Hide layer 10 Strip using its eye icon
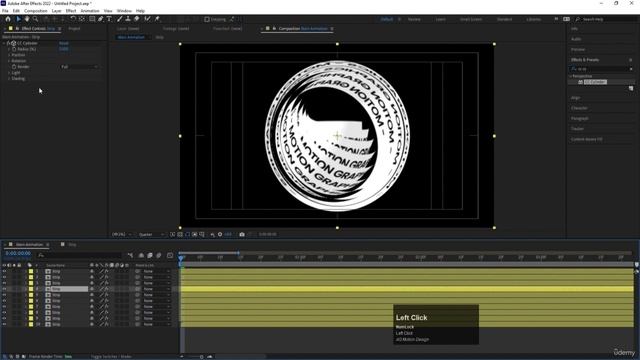 4,324
